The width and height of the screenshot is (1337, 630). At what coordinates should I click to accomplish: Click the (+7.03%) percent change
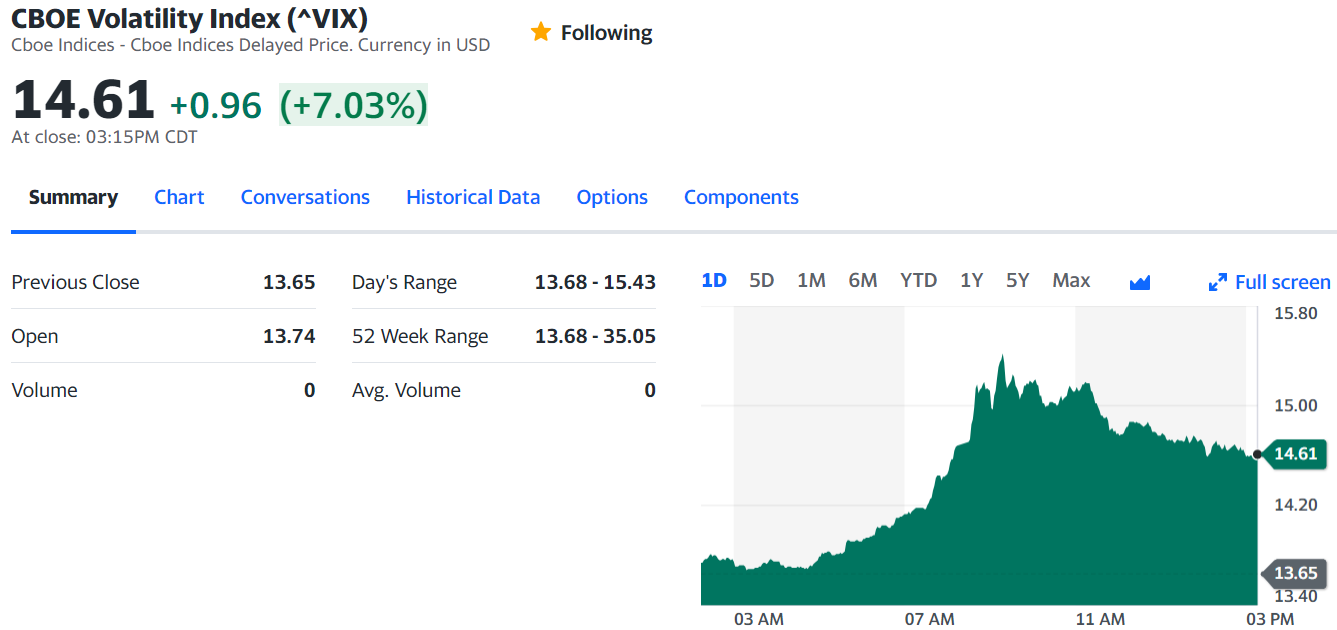click(x=353, y=105)
